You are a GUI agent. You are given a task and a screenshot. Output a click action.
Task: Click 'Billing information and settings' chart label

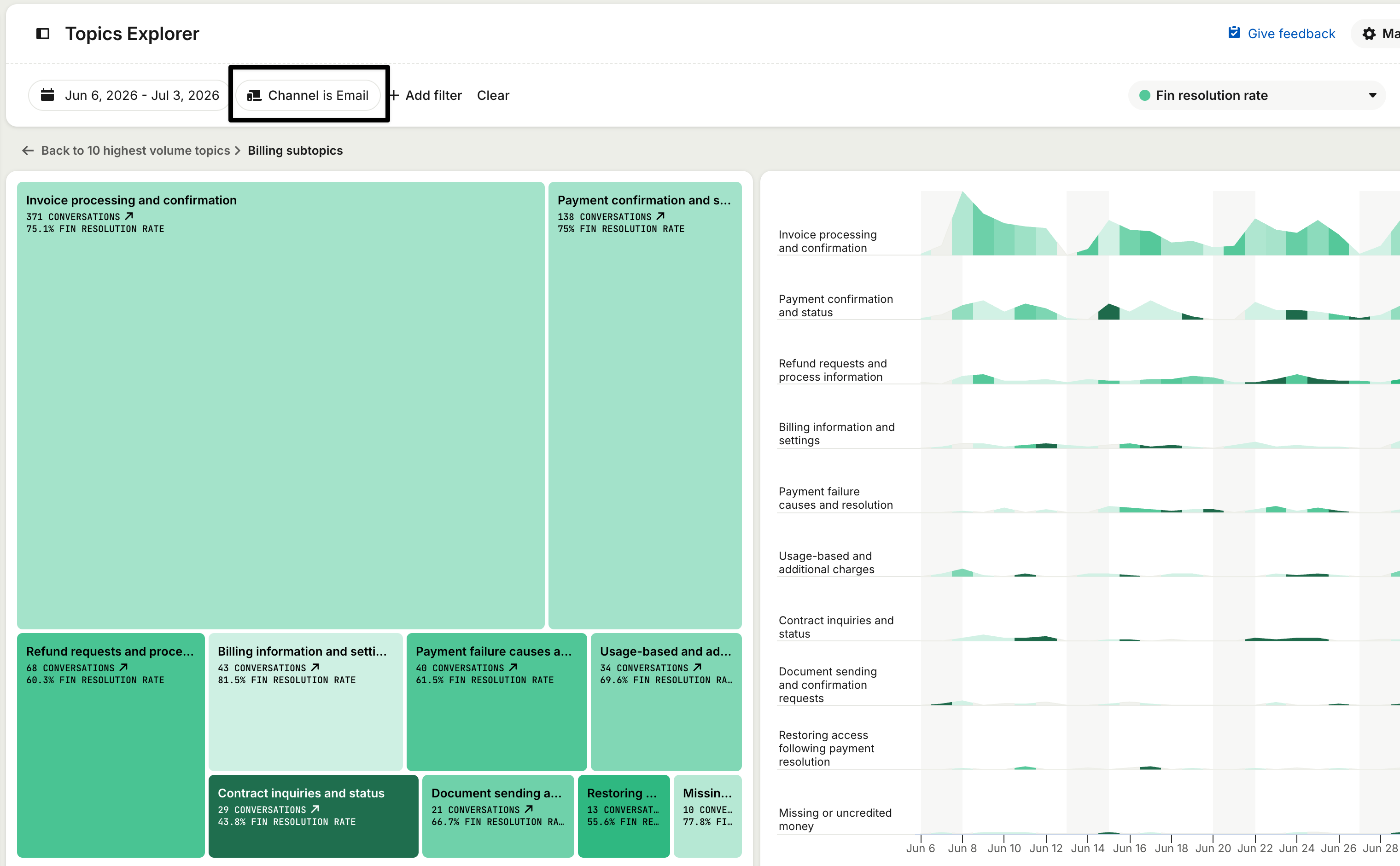click(x=836, y=434)
